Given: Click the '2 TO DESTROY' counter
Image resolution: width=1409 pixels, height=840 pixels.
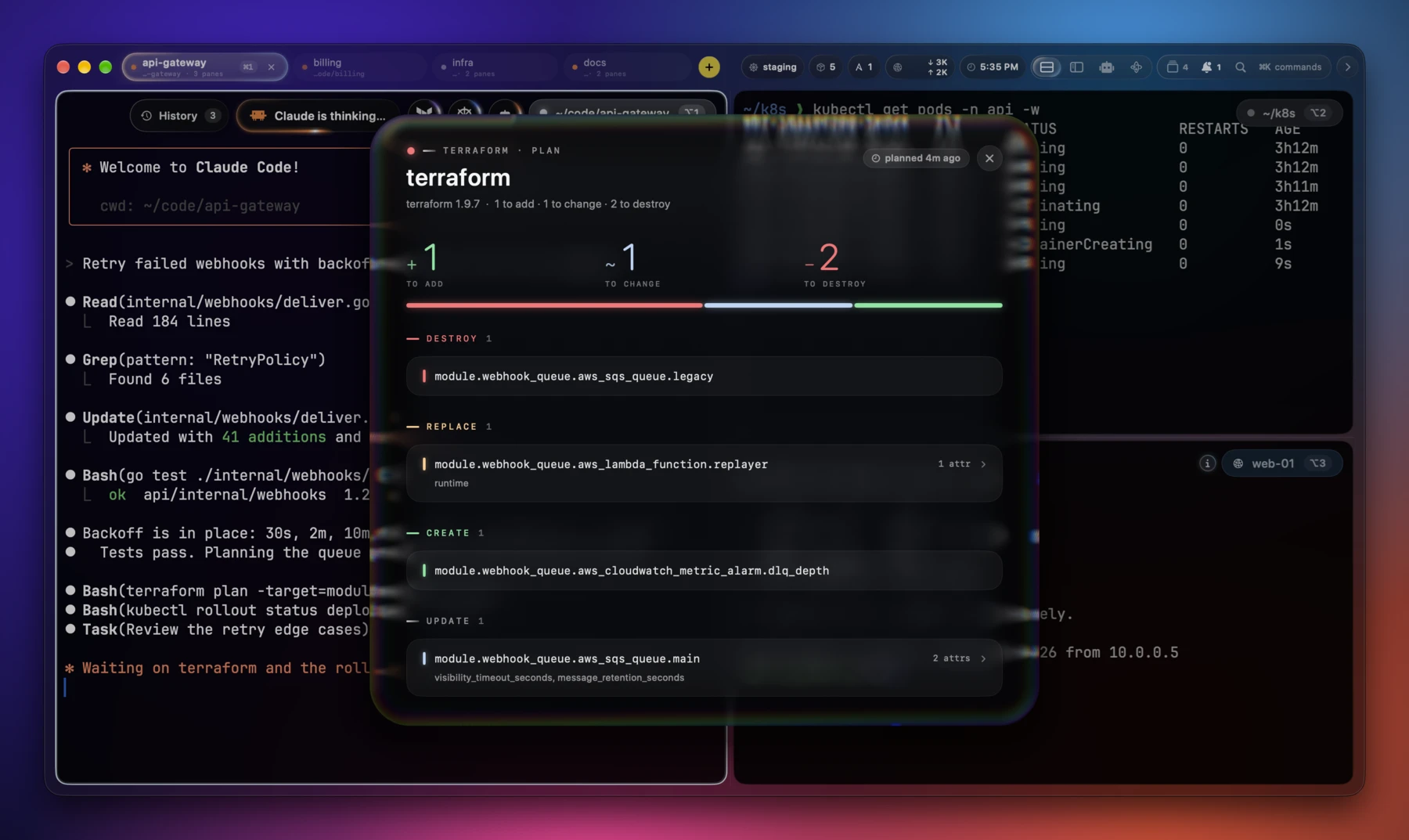Looking at the screenshot, I should tap(834, 265).
